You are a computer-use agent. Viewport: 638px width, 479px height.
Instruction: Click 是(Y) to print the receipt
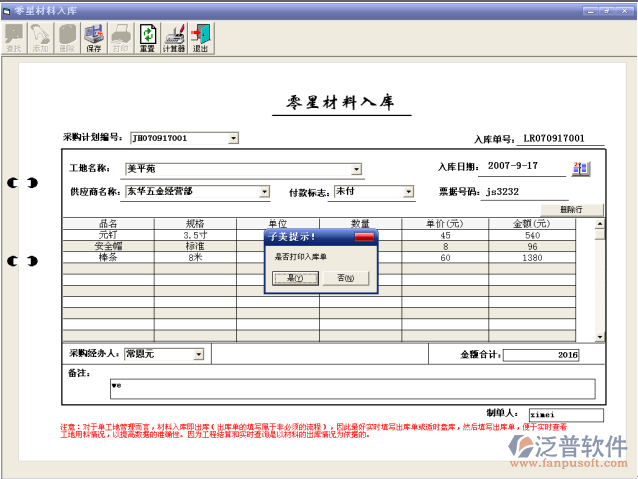(295, 277)
